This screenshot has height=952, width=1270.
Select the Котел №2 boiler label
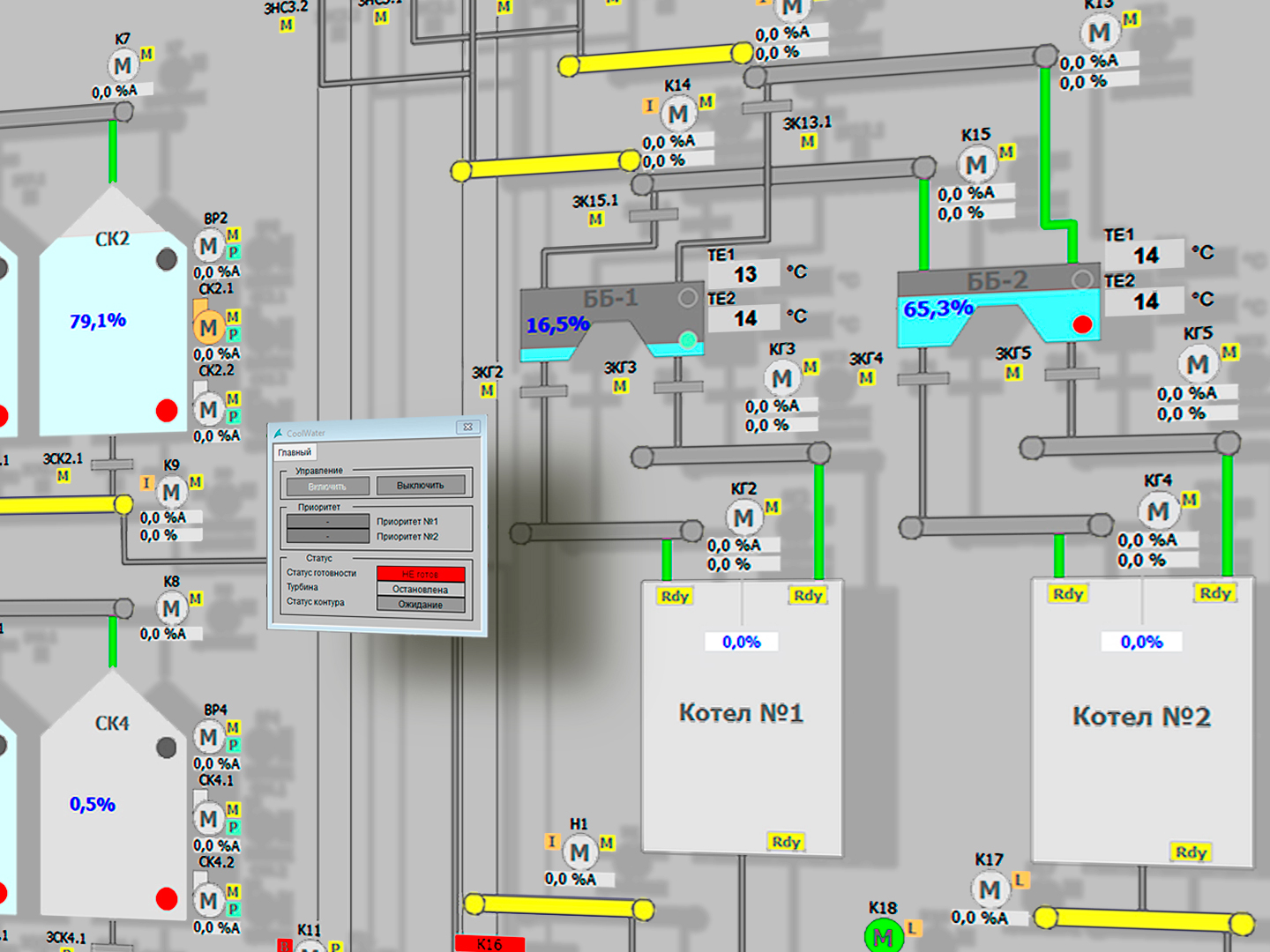(x=1141, y=716)
